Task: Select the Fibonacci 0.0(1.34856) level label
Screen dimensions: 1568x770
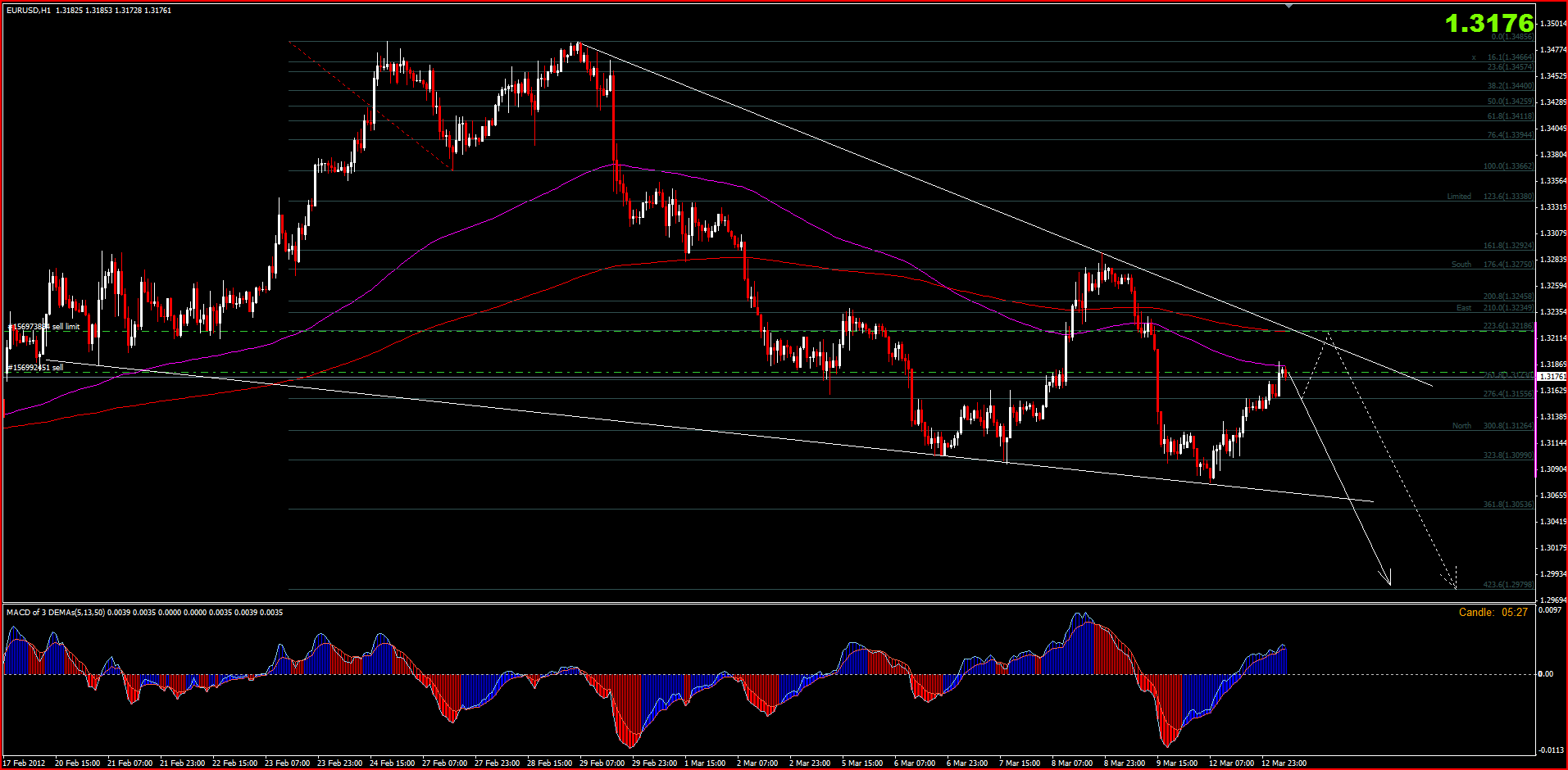Action: (x=1511, y=37)
